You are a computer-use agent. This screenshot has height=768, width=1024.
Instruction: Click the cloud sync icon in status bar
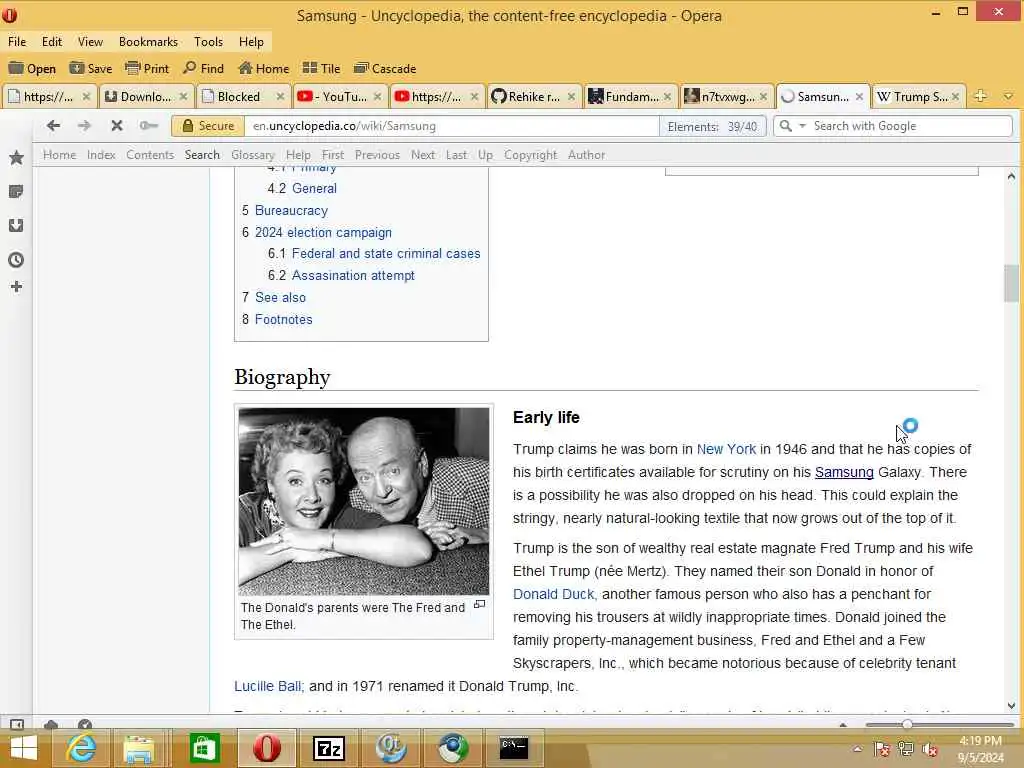point(51,724)
